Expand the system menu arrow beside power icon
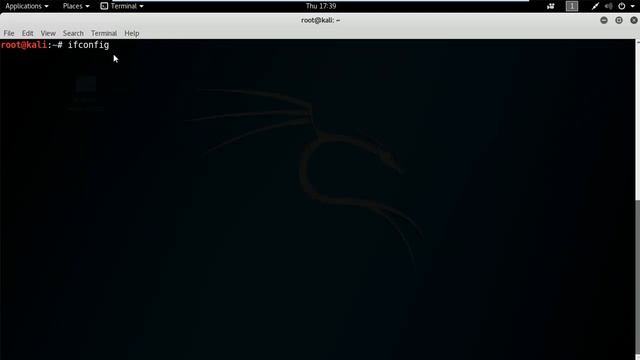This screenshot has width=640, height=360. 632,7
